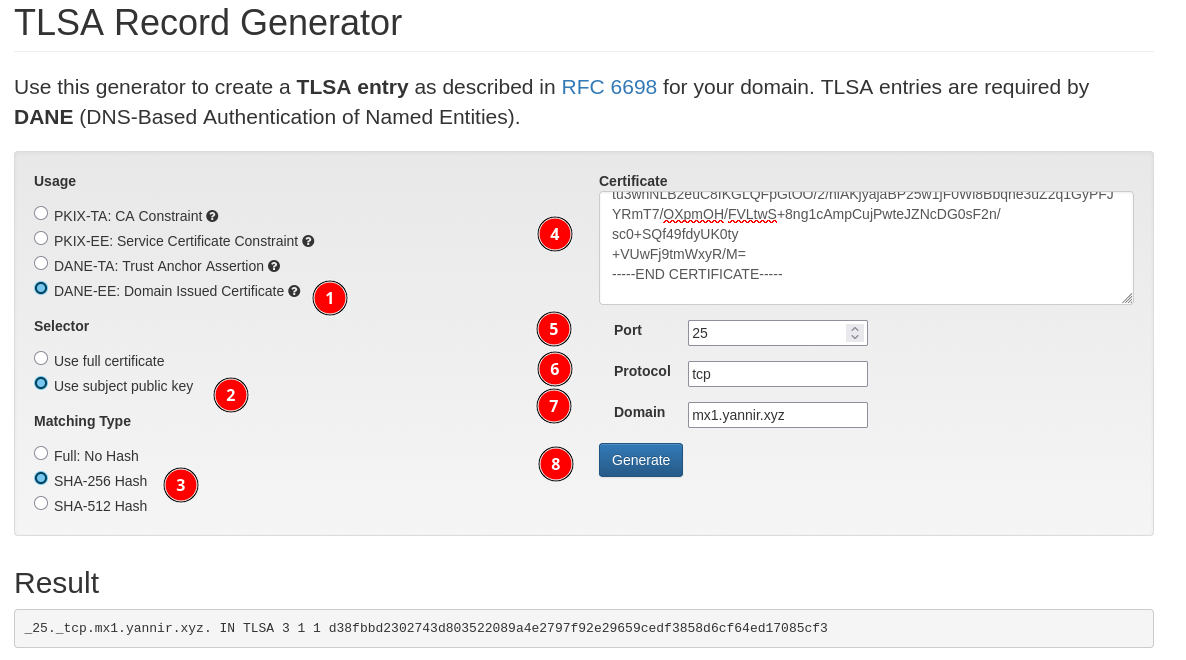Focus the Protocol input field
Screen dimensions: 1186x660
click(x=777, y=374)
